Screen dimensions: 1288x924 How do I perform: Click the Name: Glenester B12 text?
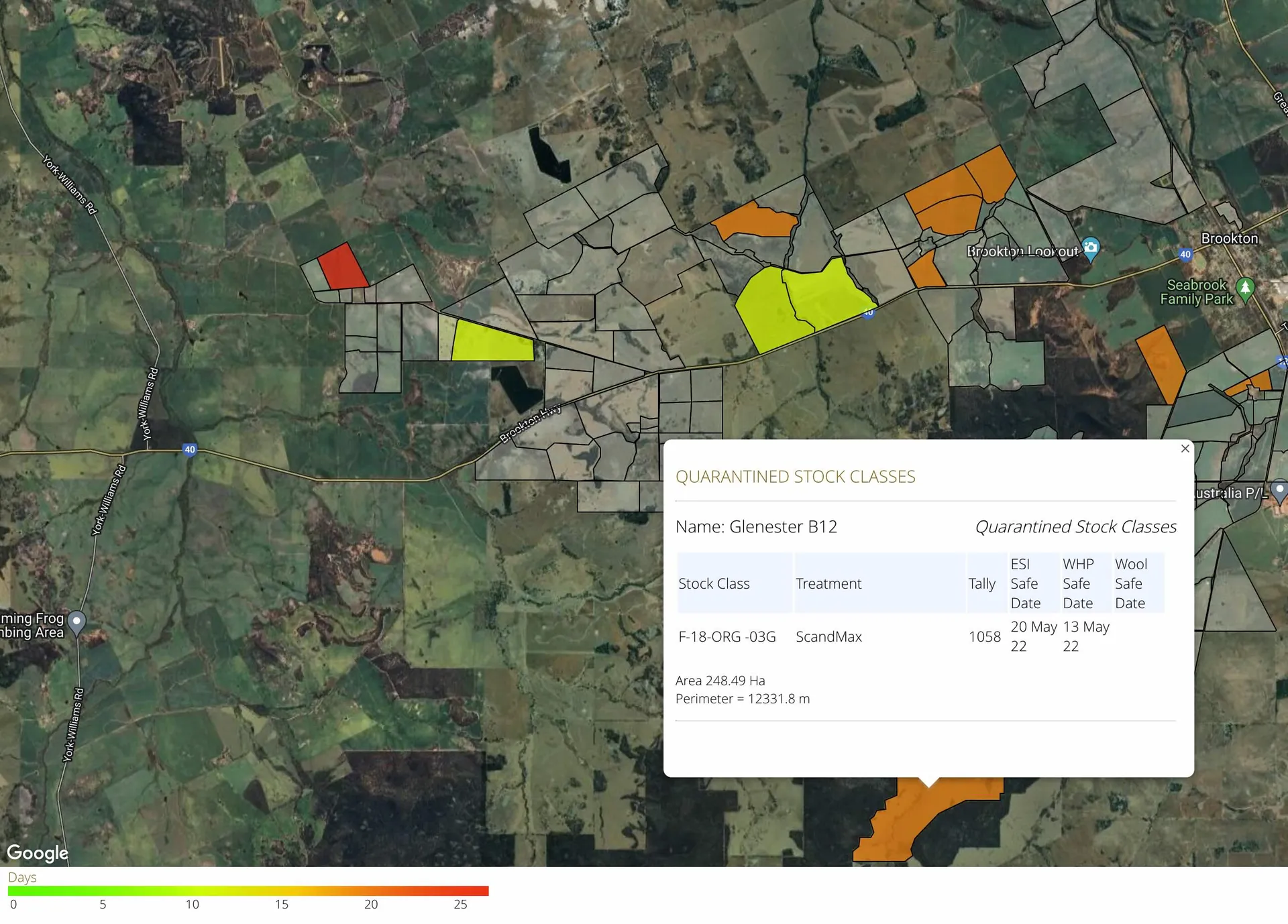[756, 526]
